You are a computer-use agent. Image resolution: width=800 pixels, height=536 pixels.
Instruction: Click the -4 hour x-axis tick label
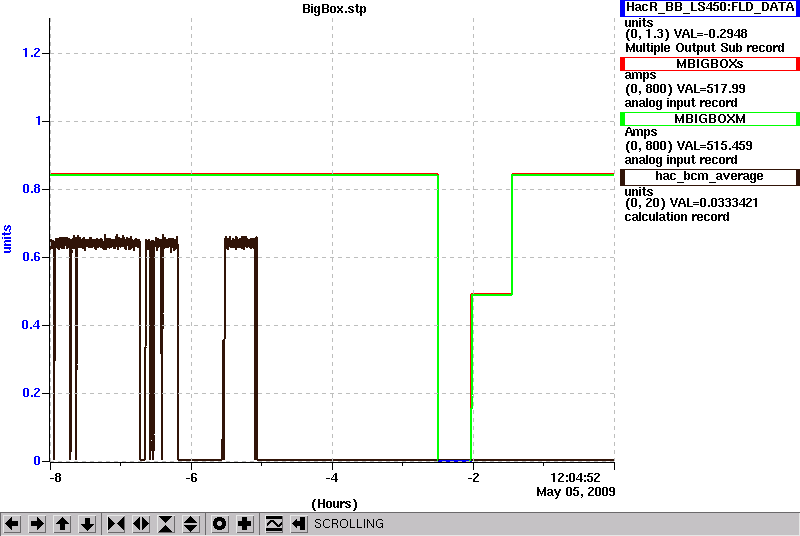pyautogui.click(x=332, y=478)
